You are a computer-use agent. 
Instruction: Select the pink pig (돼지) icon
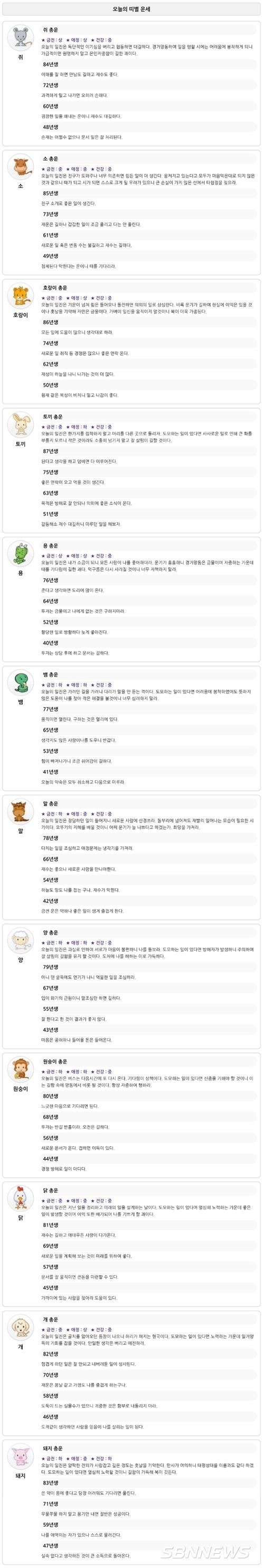[x=21, y=1456]
